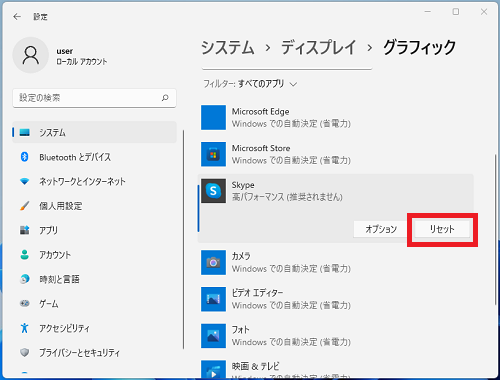Image resolution: width=500 pixels, height=380 pixels.
Task: Select the Microsoft Store list entry text
Action: 291,154
